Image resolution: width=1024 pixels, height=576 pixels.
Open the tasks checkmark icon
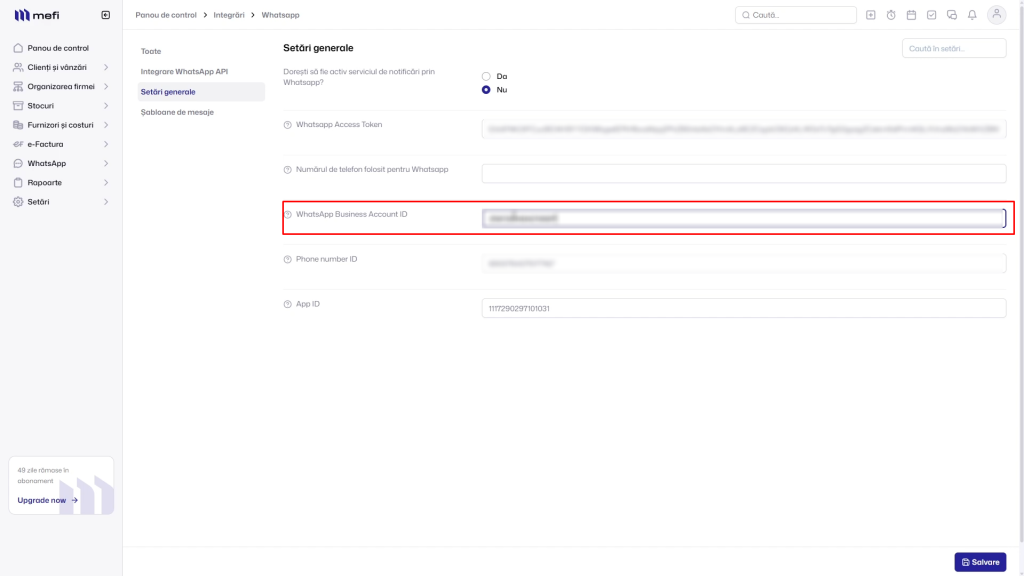[x=931, y=15]
